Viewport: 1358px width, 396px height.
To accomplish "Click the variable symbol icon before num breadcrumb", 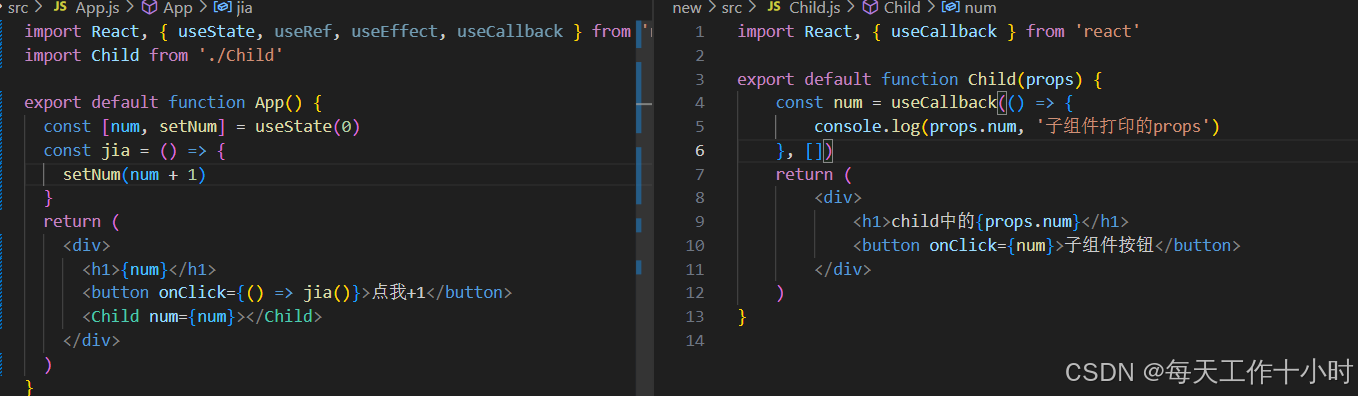I will tap(950, 8).
